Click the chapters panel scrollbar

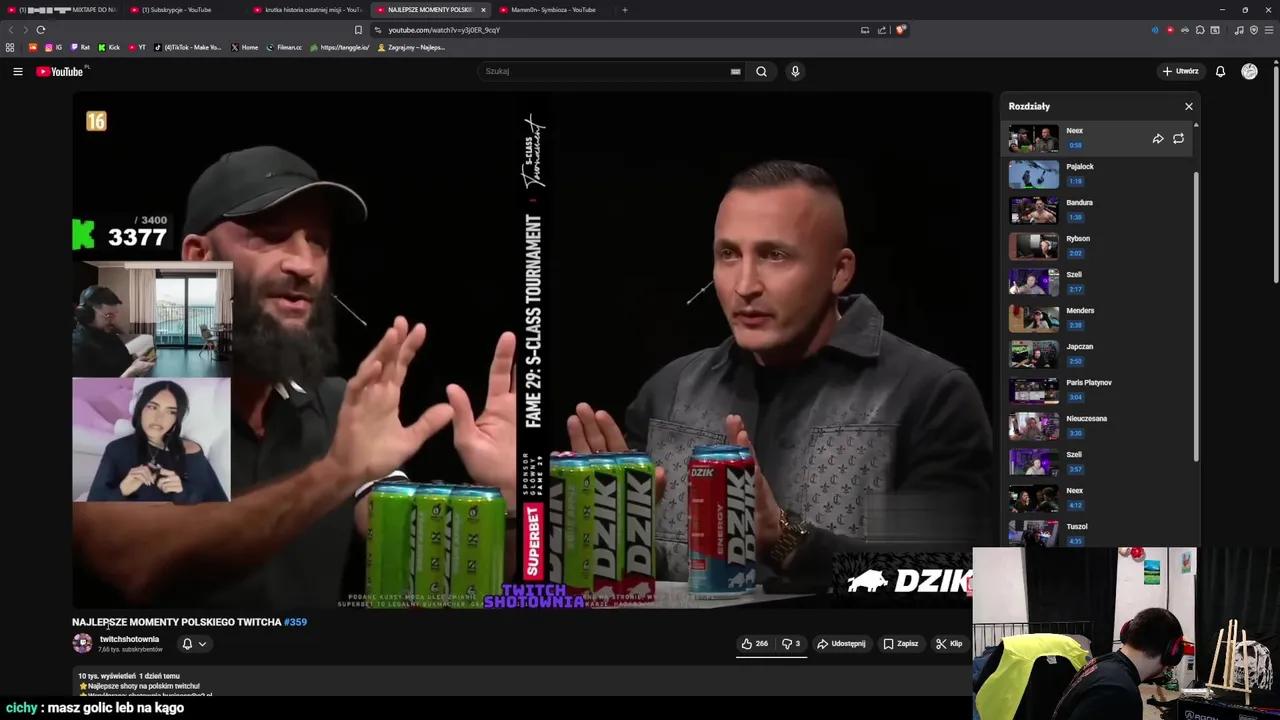[1196, 315]
